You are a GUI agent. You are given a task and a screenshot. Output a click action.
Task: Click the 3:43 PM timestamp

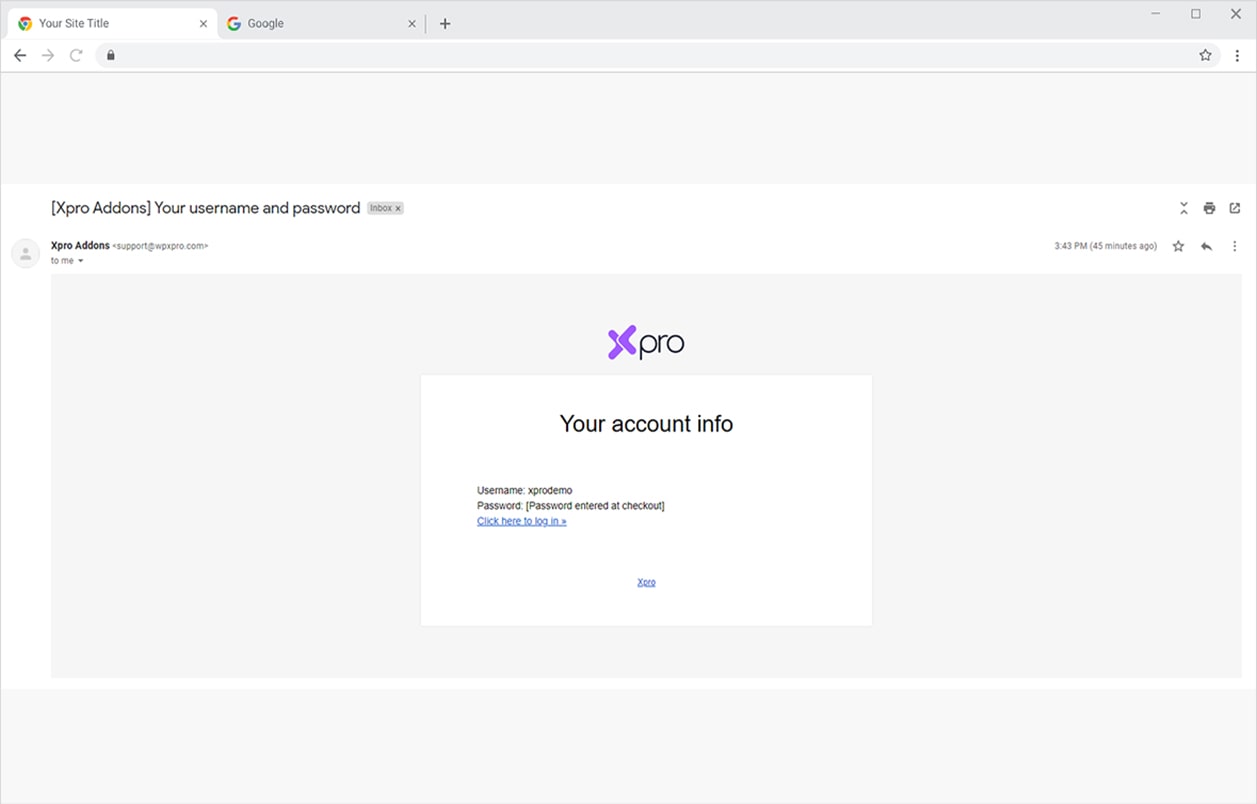pos(1105,246)
